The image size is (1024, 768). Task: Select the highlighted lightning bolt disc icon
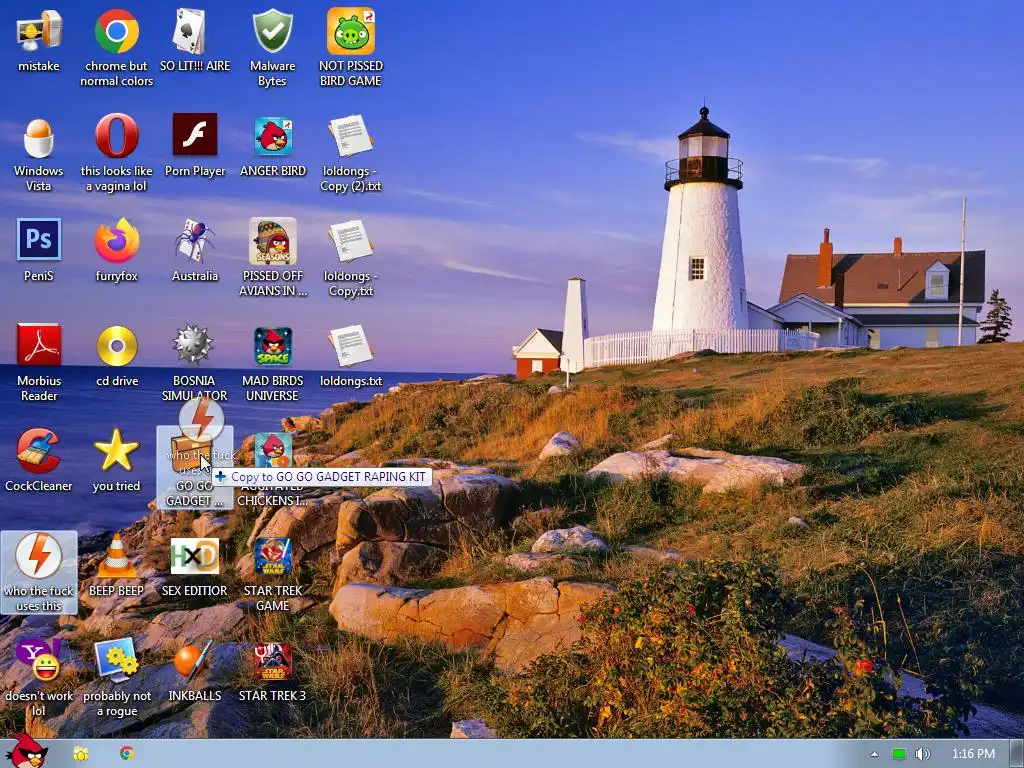tap(39, 556)
